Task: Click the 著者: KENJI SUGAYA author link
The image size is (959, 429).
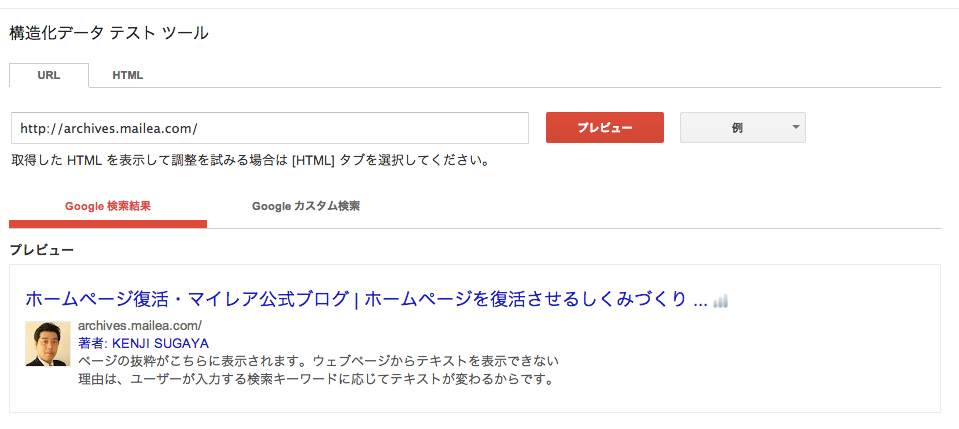Action: coord(144,343)
